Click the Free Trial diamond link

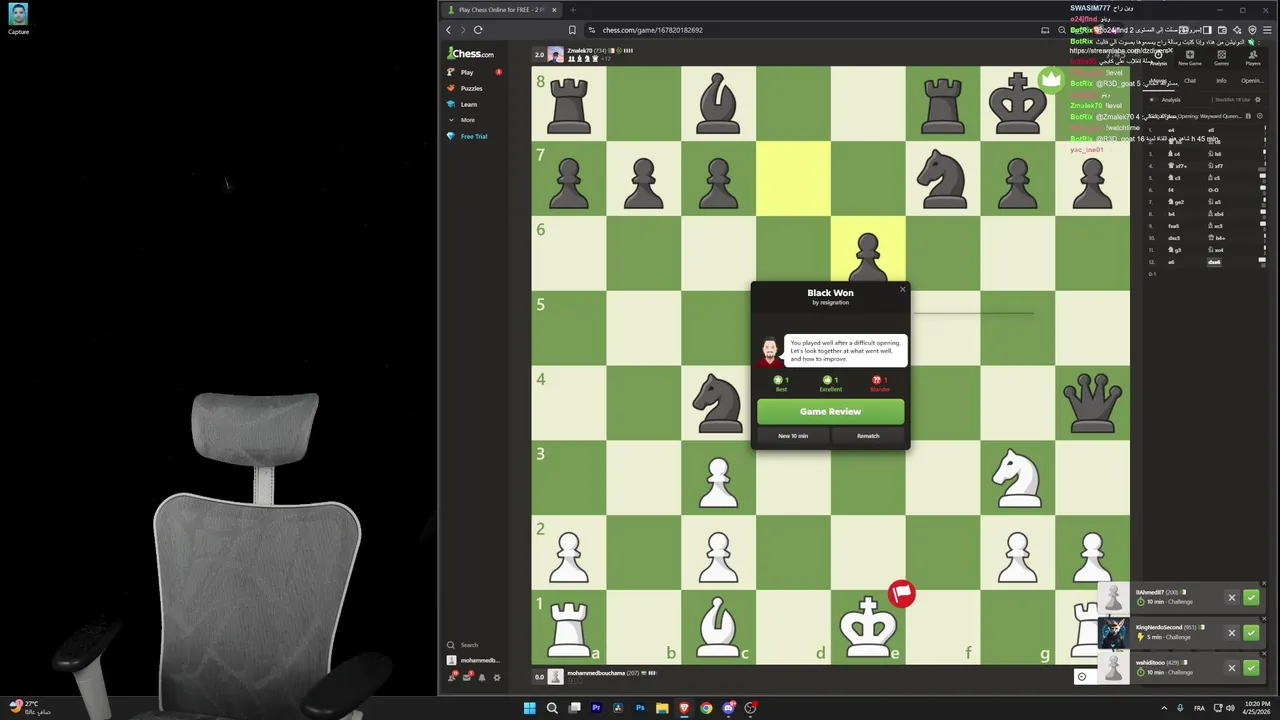pyautogui.click(x=472, y=136)
